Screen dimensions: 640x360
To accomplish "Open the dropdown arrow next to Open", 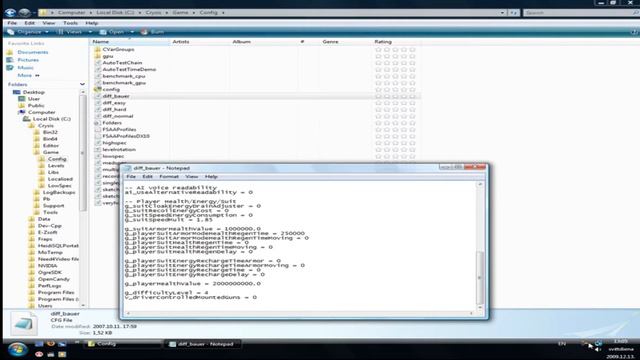I will click(x=132, y=32).
